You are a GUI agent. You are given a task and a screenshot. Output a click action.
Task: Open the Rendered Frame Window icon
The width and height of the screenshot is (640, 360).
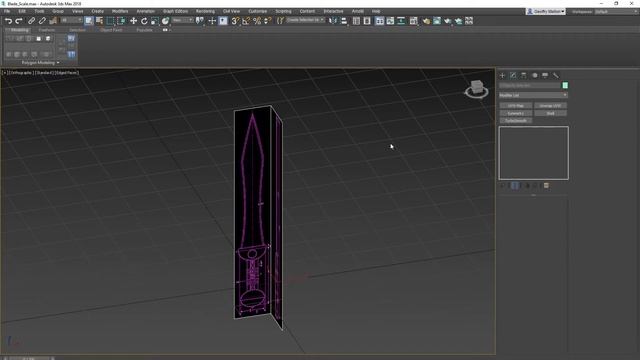click(437, 21)
